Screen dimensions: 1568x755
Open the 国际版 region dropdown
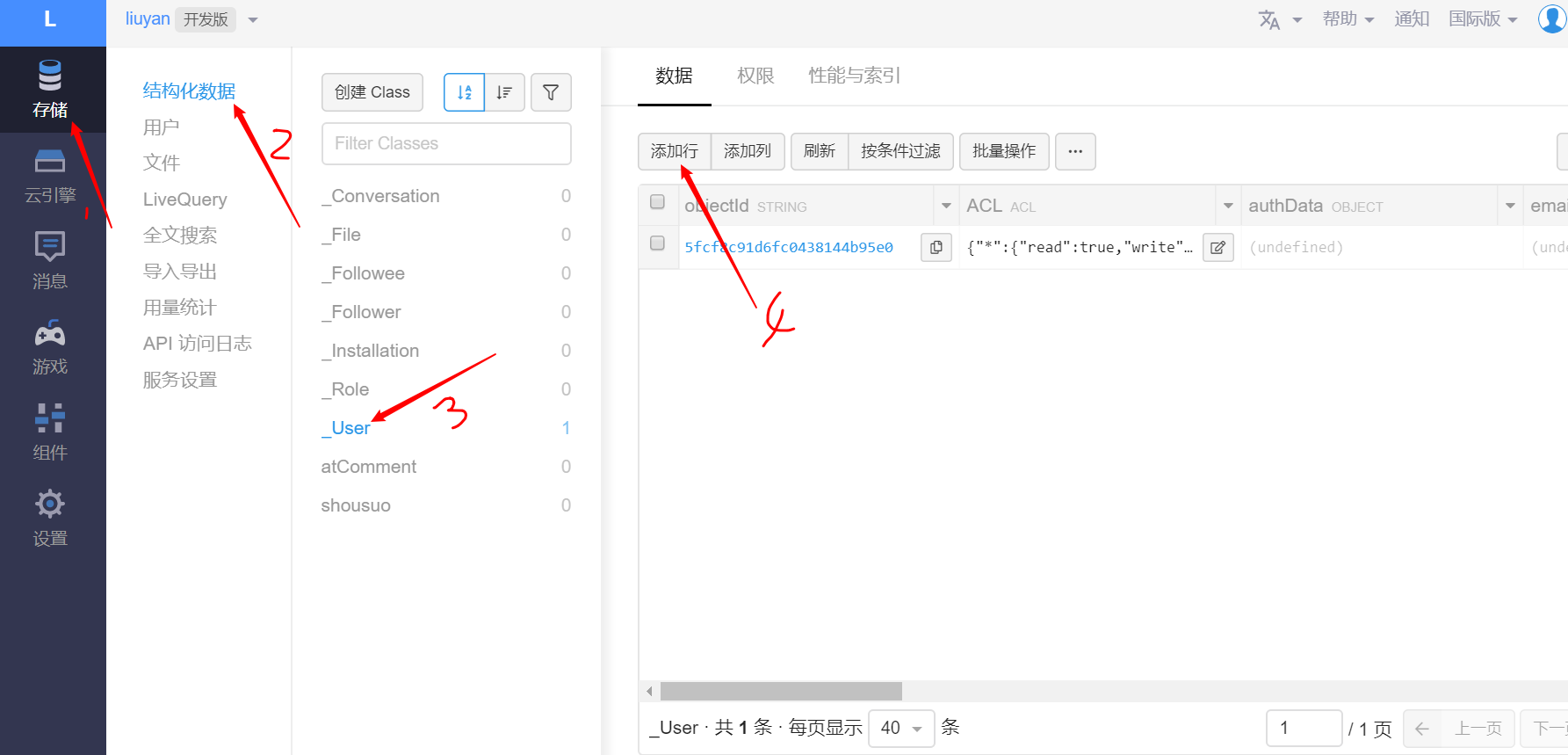1483,19
